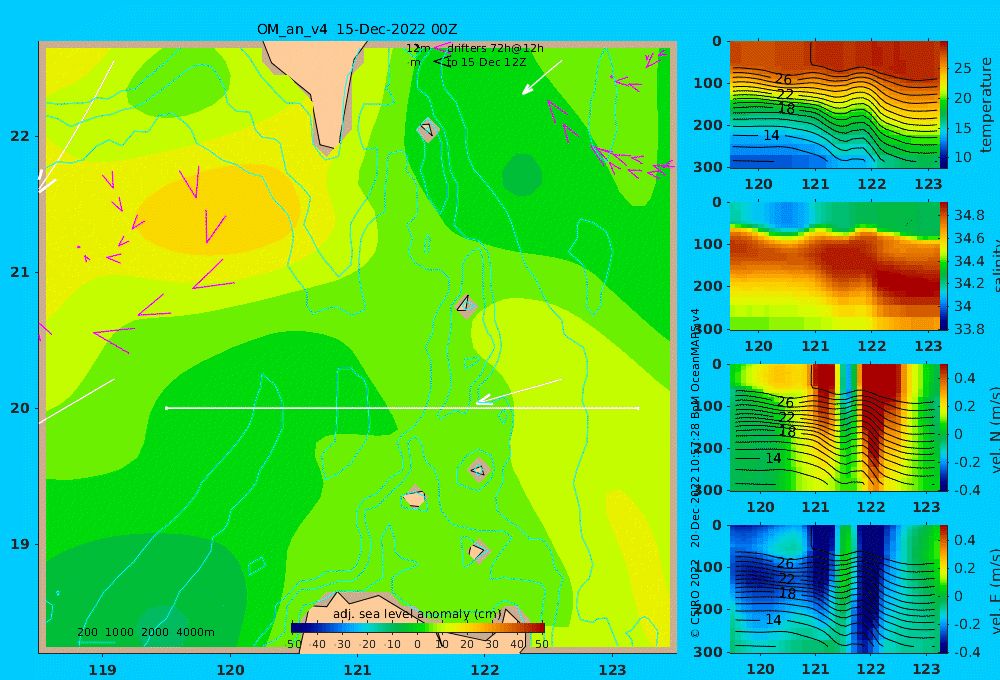Select latitude tick 19 on main map axis
Viewport: 1000px width, 680px height.
coord(20,544)
